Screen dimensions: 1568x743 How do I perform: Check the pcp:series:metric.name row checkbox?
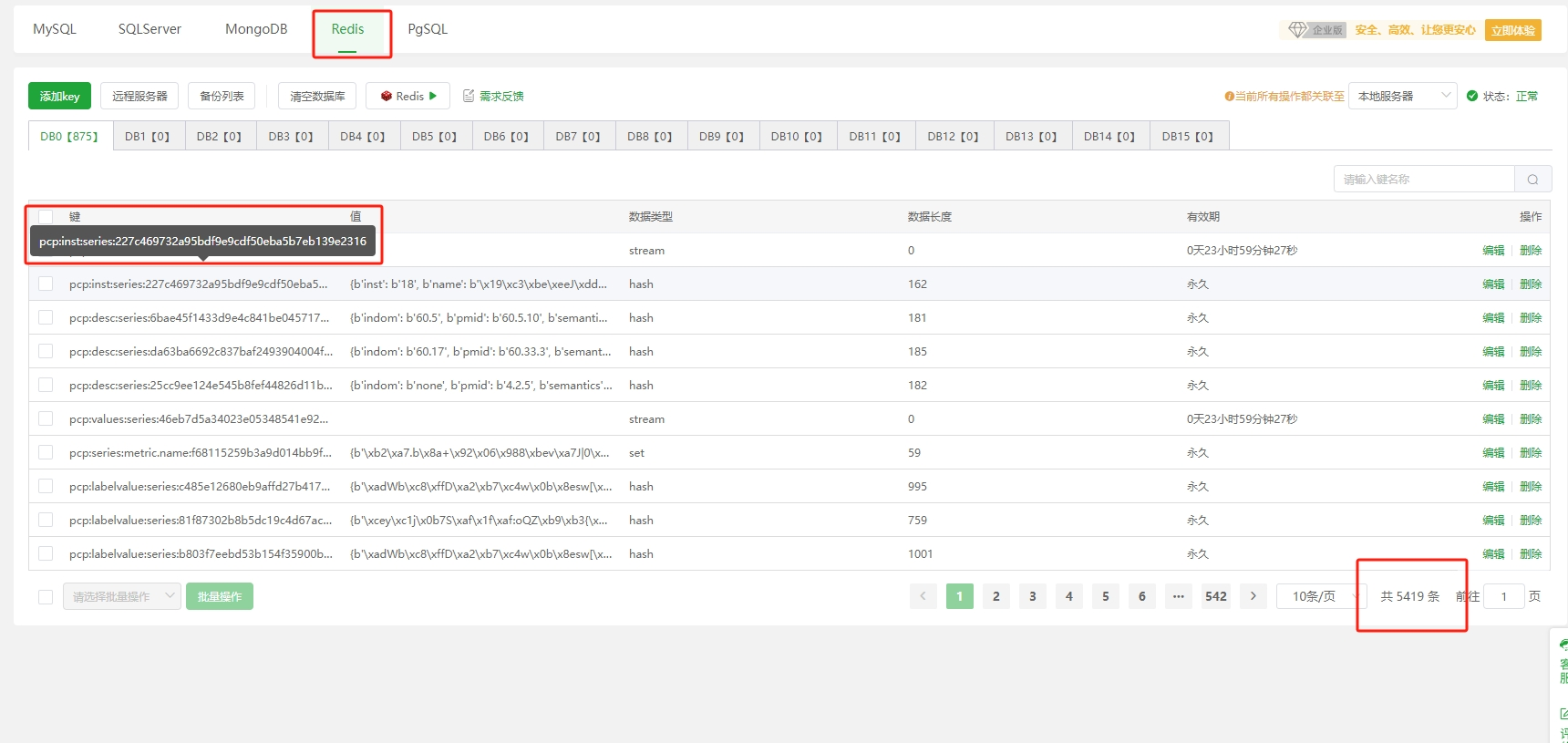click(46, 452)
